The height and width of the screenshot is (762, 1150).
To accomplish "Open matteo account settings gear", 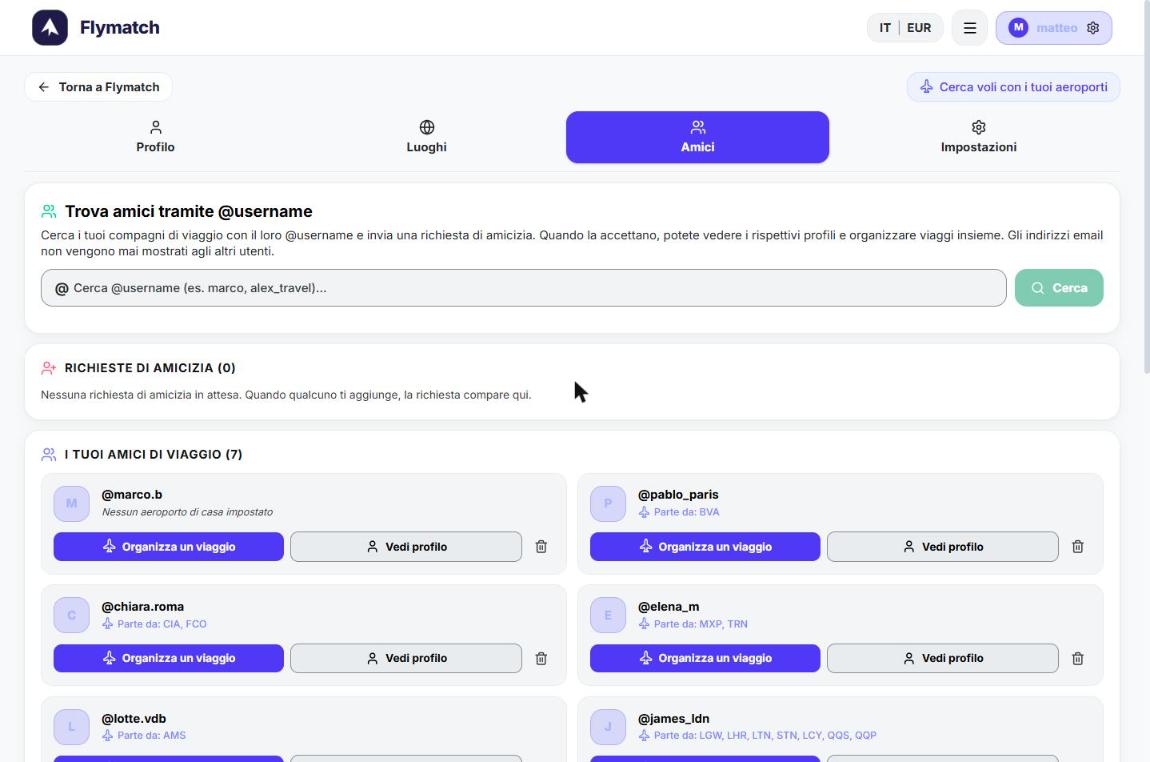I will click(x=1093, y=28).
